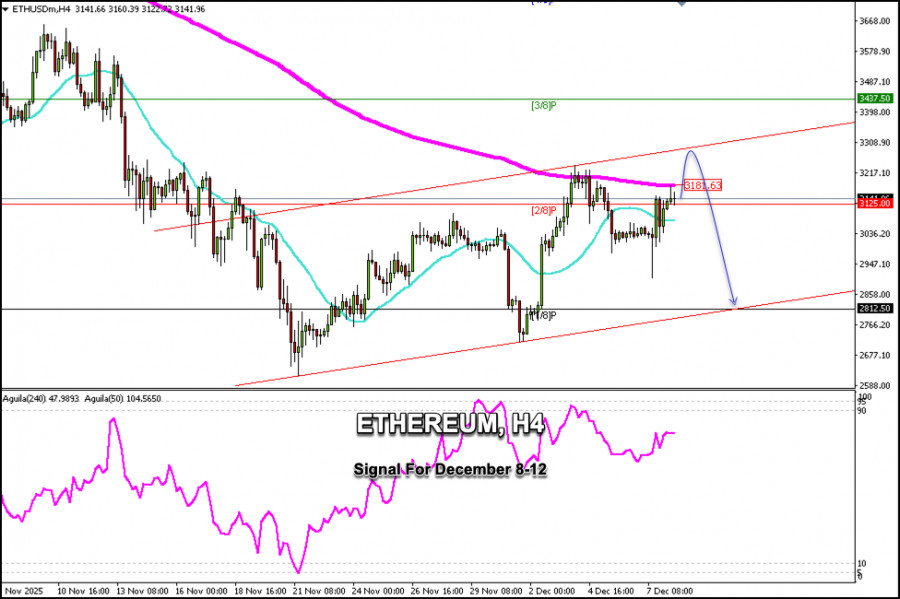This screenshot has height=599, width=900.
Task: Select the 3578.90 price axis label
Action: [875, 52]
